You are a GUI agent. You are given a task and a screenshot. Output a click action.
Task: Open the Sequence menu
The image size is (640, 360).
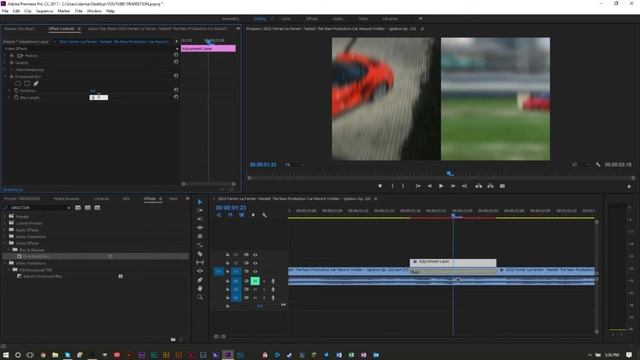[44, 11]
